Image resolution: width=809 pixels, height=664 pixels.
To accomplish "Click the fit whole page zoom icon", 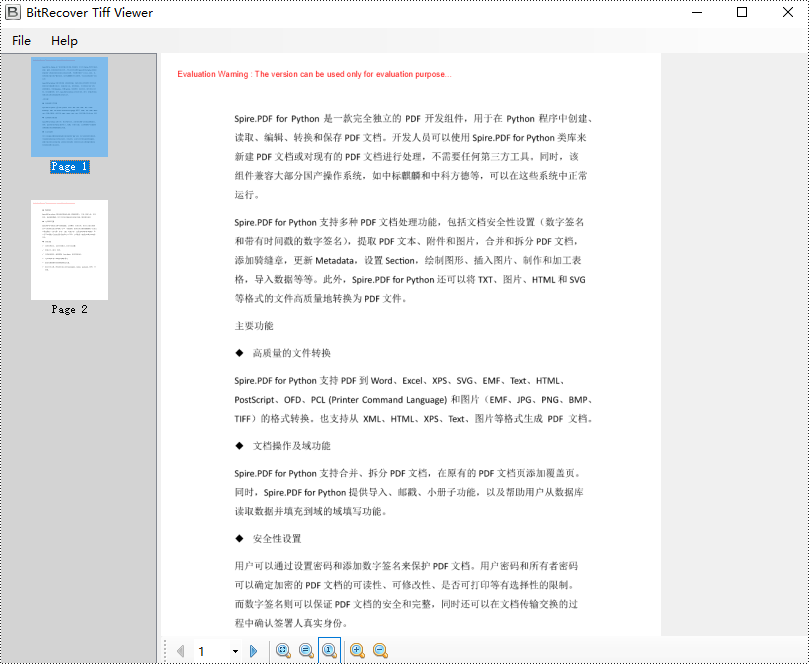I will [283, 651].
